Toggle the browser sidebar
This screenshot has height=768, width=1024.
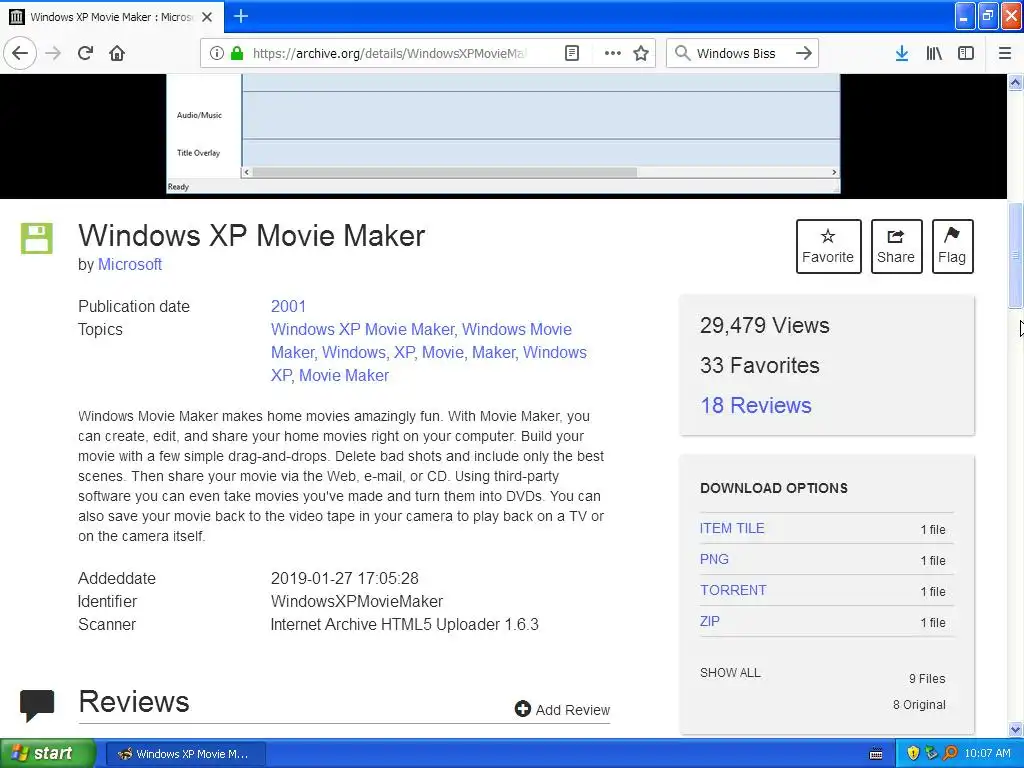pos(966,53)
